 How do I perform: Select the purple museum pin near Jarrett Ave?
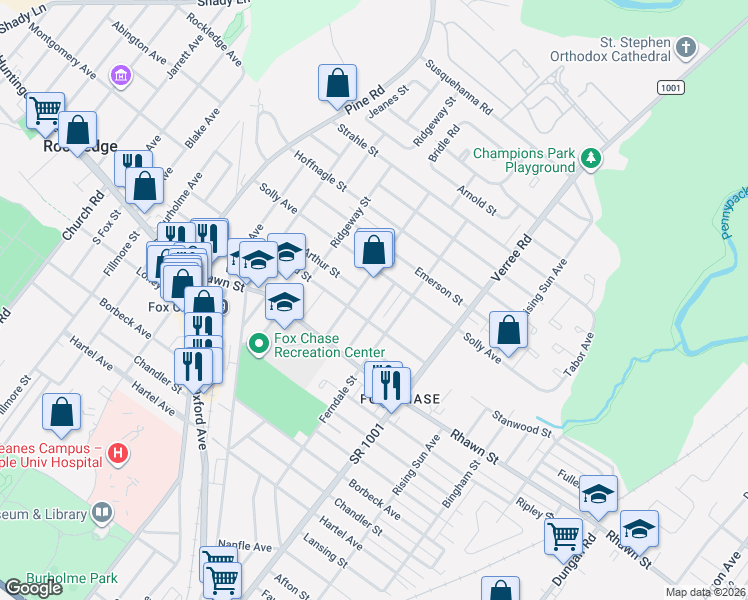[121, 75]
